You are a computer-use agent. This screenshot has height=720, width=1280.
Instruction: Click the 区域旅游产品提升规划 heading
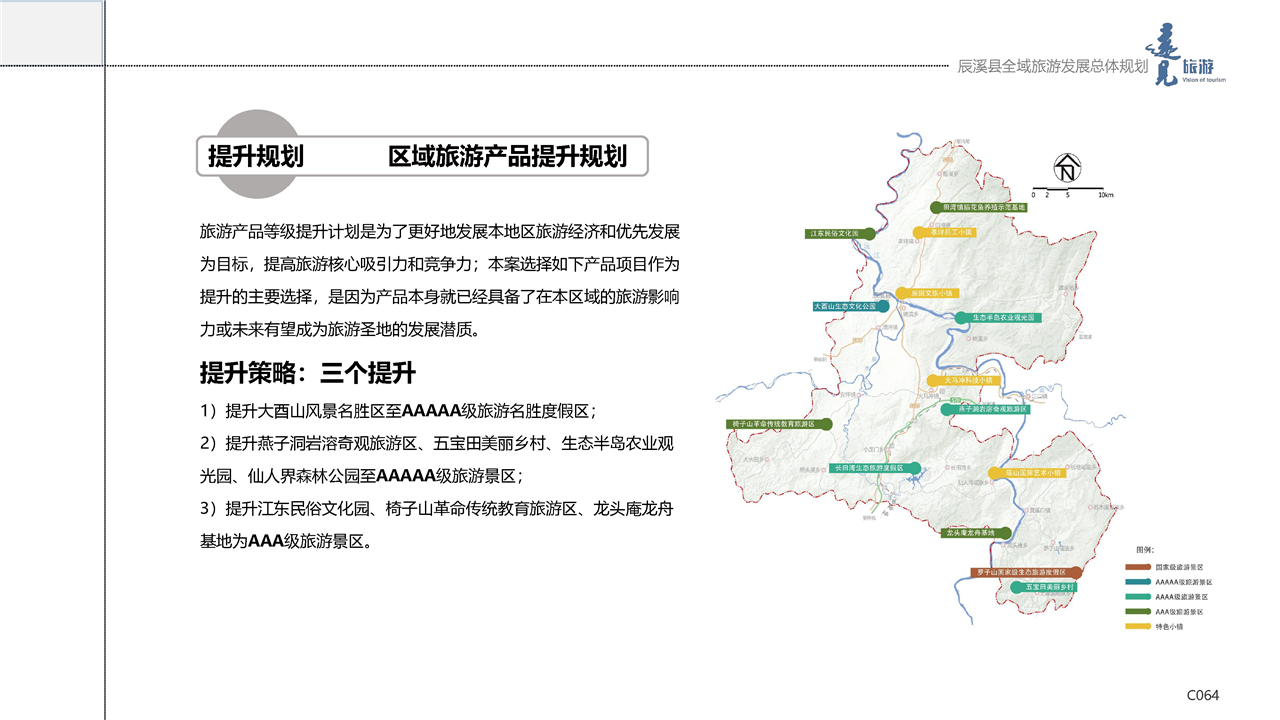pos(507,157)
